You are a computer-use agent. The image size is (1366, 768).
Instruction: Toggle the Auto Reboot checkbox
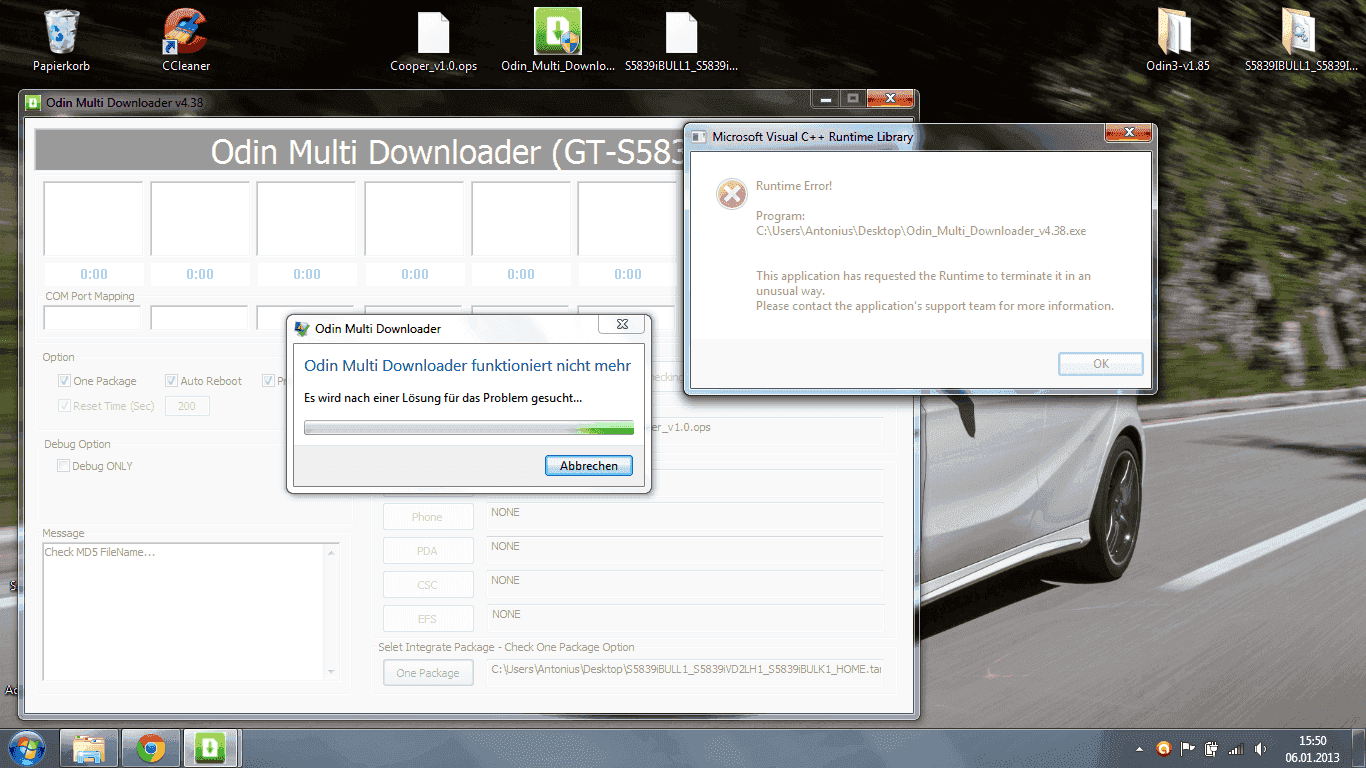(172, 381)
